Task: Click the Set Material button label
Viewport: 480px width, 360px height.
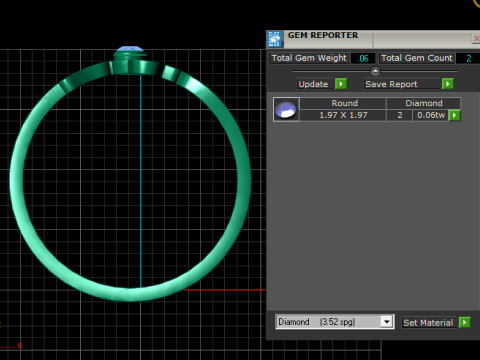Action: click(429, 323)
